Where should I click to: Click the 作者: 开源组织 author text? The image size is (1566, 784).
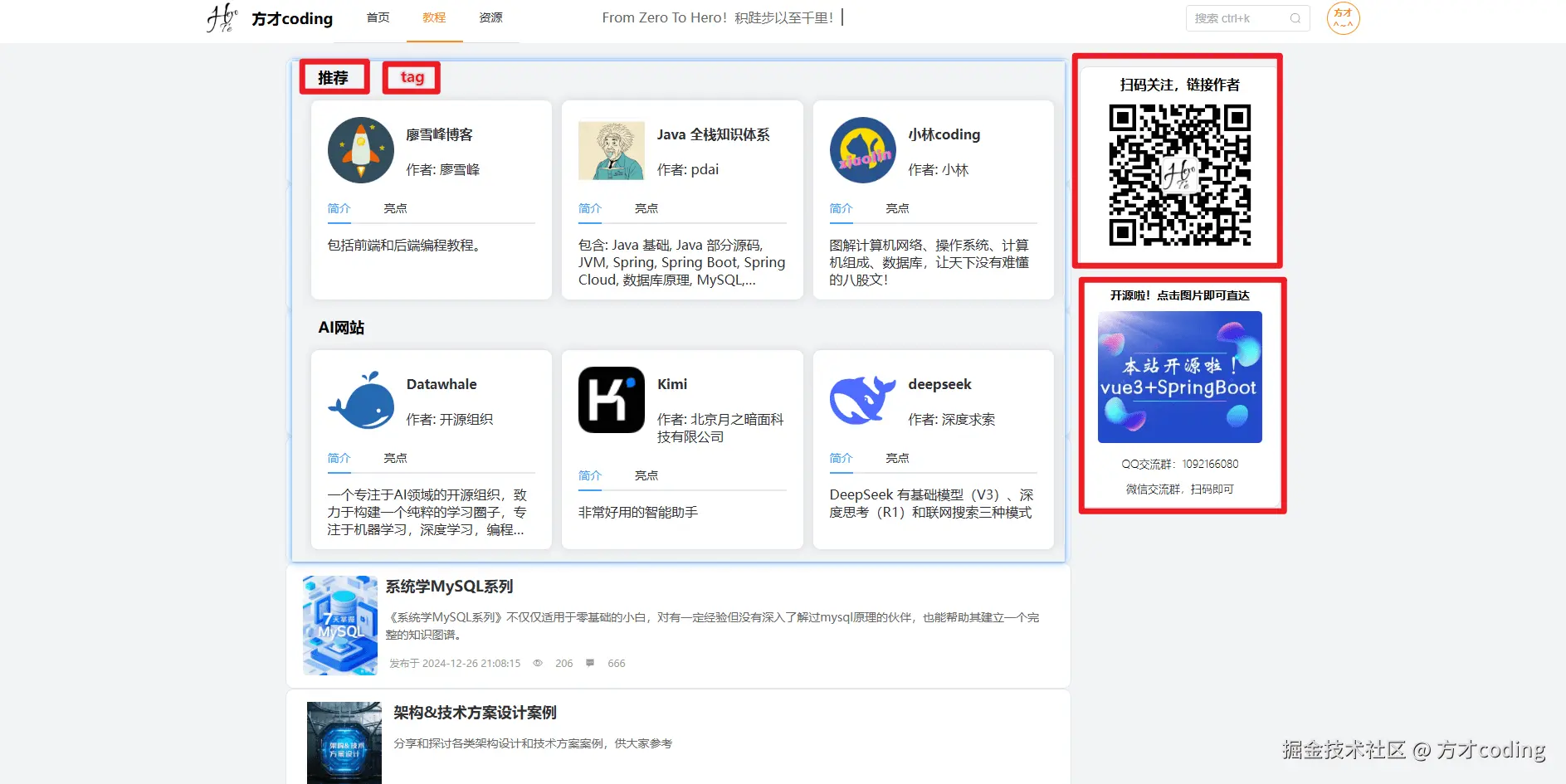449,419
